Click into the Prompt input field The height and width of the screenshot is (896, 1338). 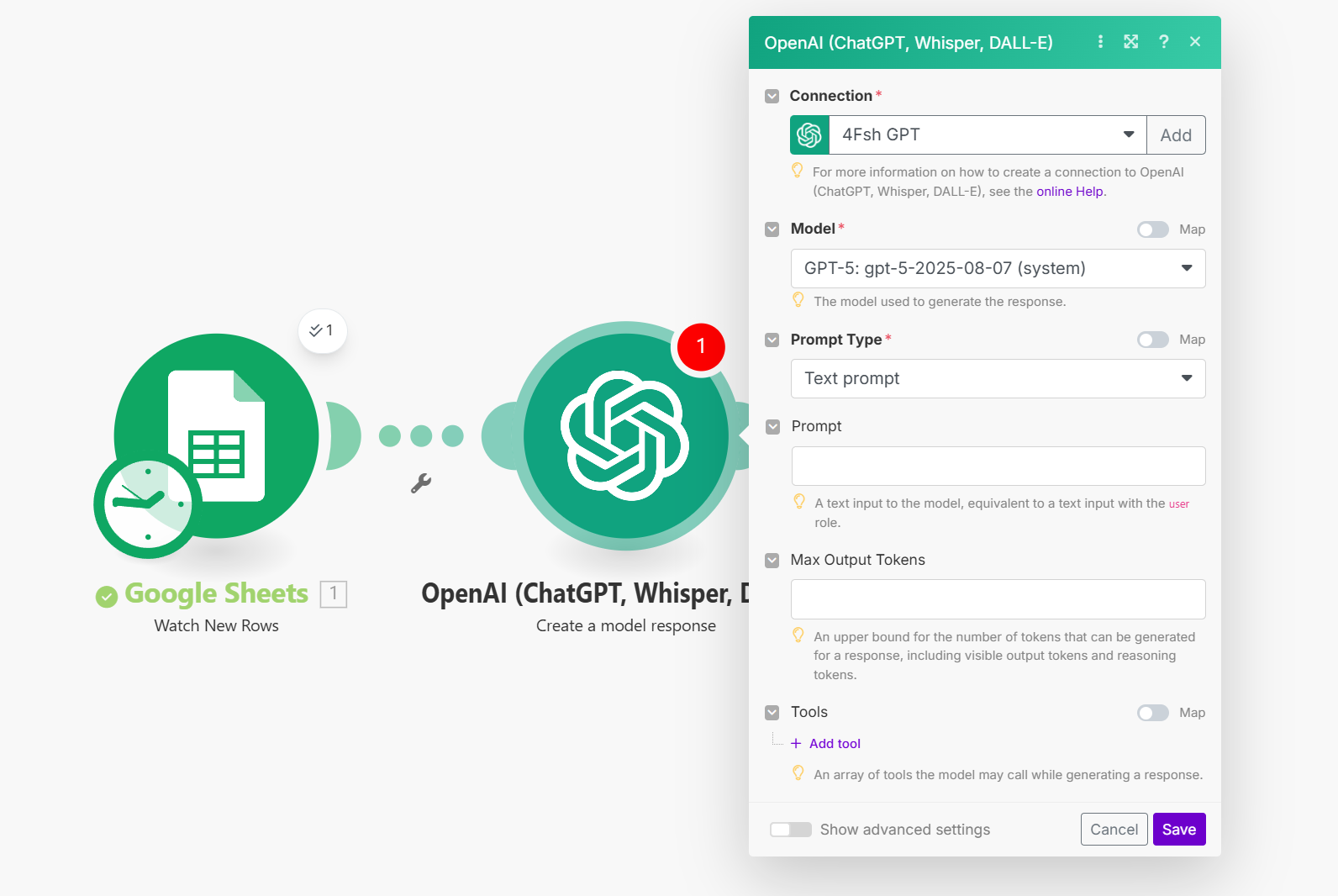998,466
